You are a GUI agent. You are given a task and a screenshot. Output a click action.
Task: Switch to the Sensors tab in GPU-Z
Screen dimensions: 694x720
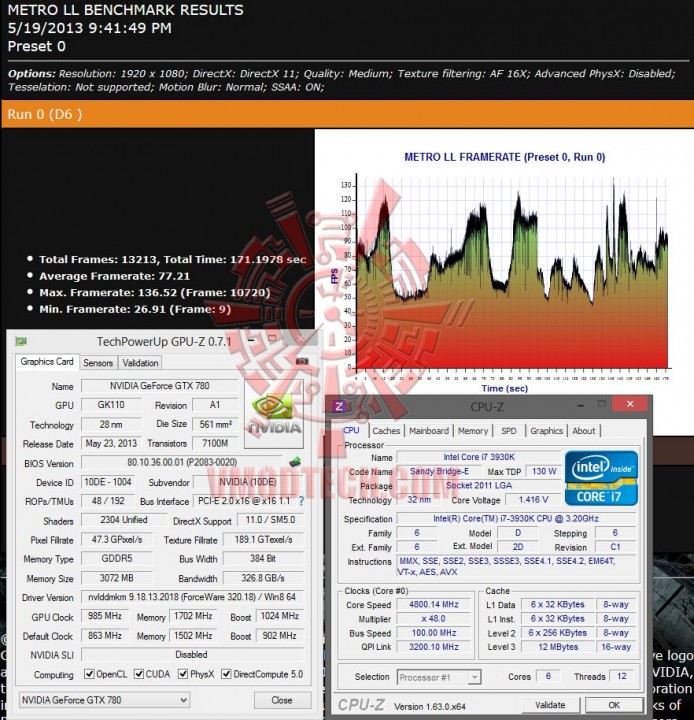click(x=98, y=363)
